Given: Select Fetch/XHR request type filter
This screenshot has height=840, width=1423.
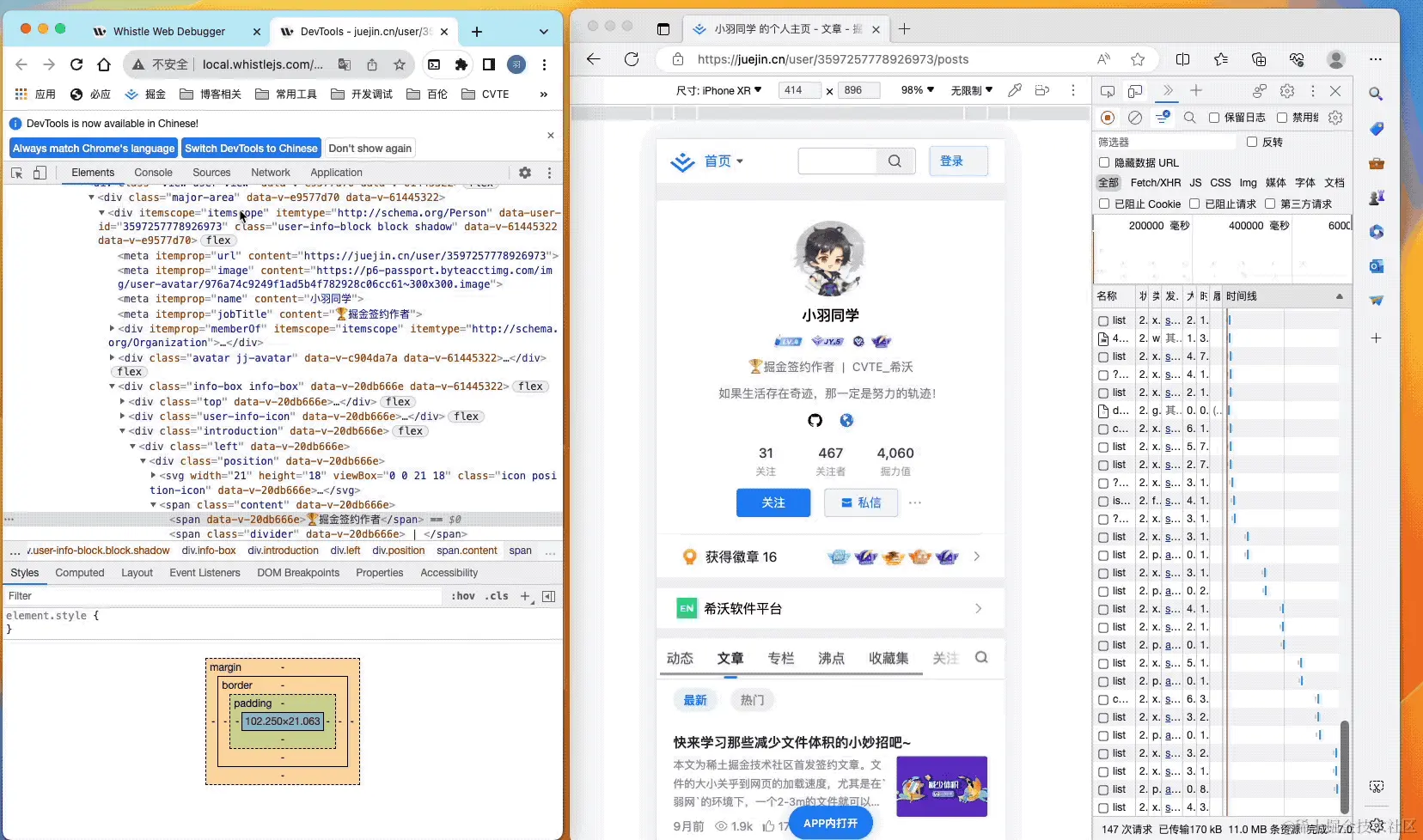Looking at the screenshot, I should click(x=1156, y=183).
